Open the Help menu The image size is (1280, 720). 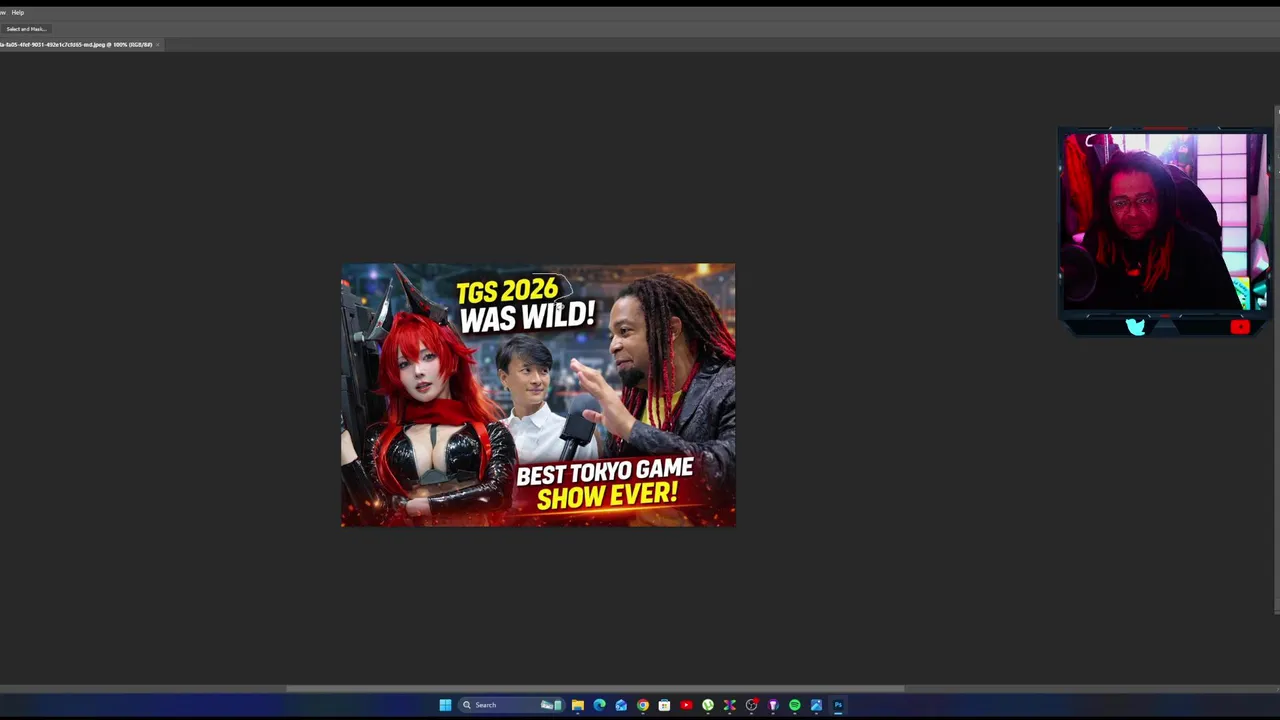[17, 12]
